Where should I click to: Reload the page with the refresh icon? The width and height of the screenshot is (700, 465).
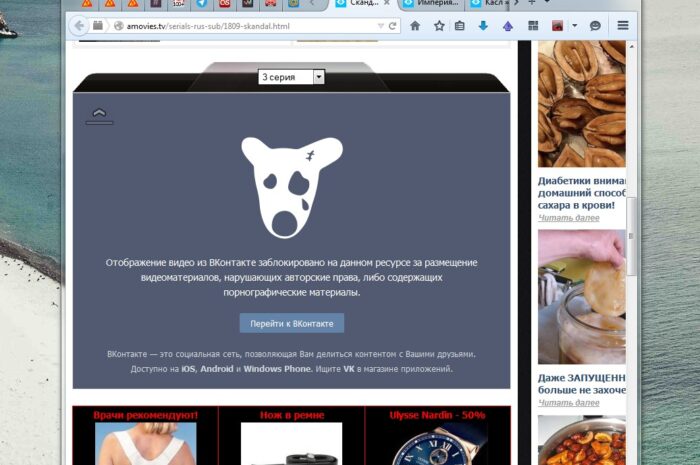click(x=391, y=25)
